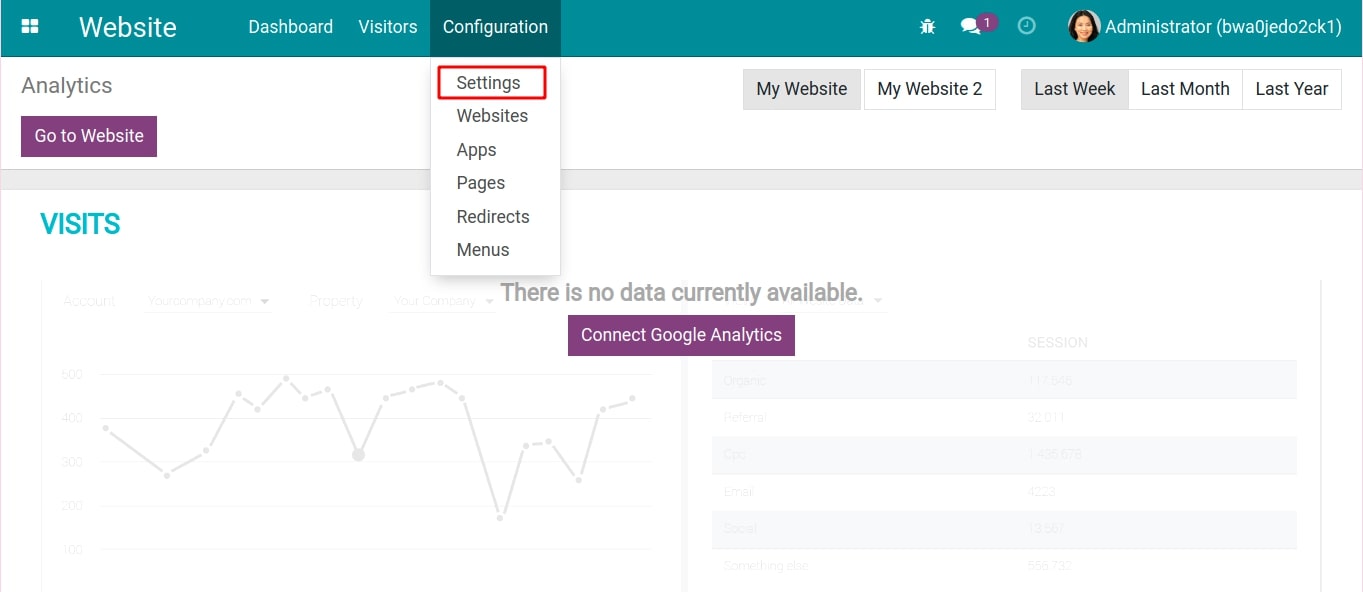Select the Last Week date range
This screenshot has height=592, width=1363.
[x=1074, y=89]
